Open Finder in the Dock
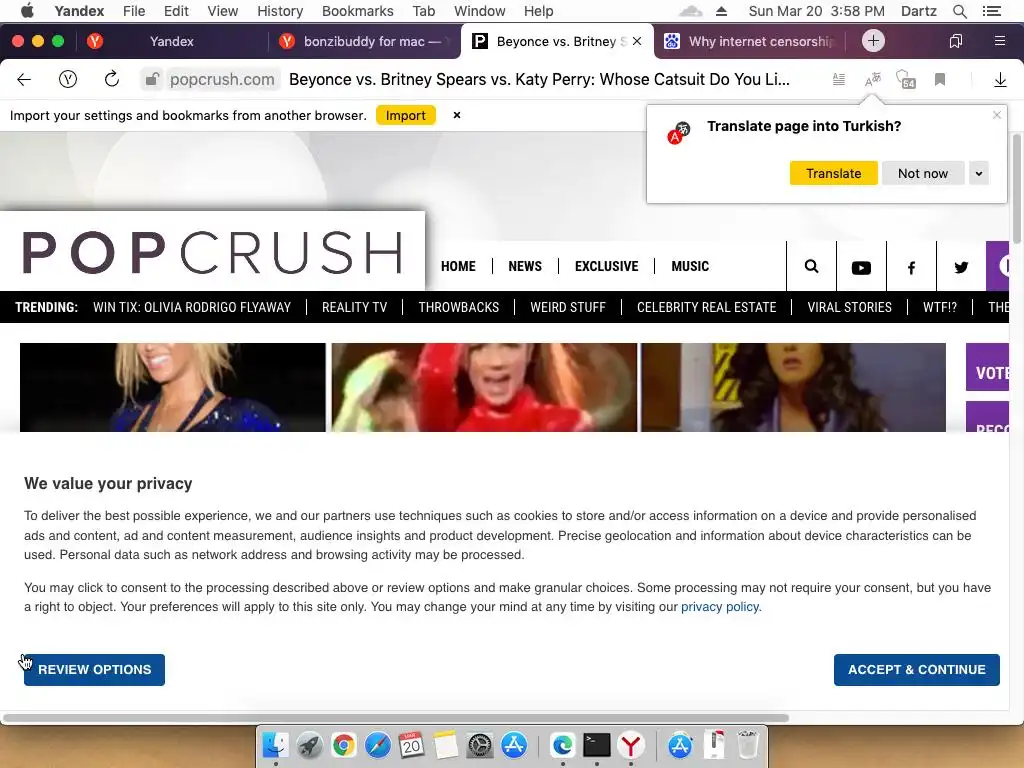1024x768 pixels. (275, 744)
